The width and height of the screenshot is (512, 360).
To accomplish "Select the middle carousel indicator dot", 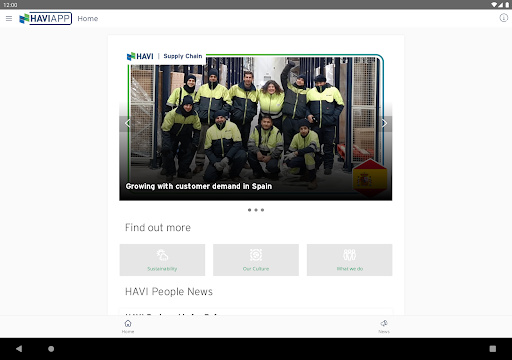I will tap(256, 210).
